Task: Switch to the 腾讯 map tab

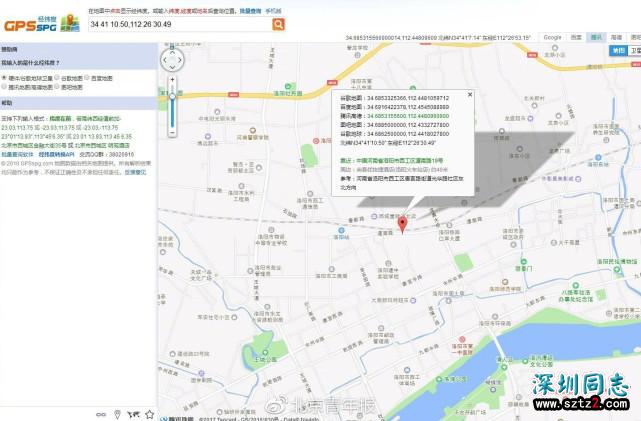Action: click(596, 37)
